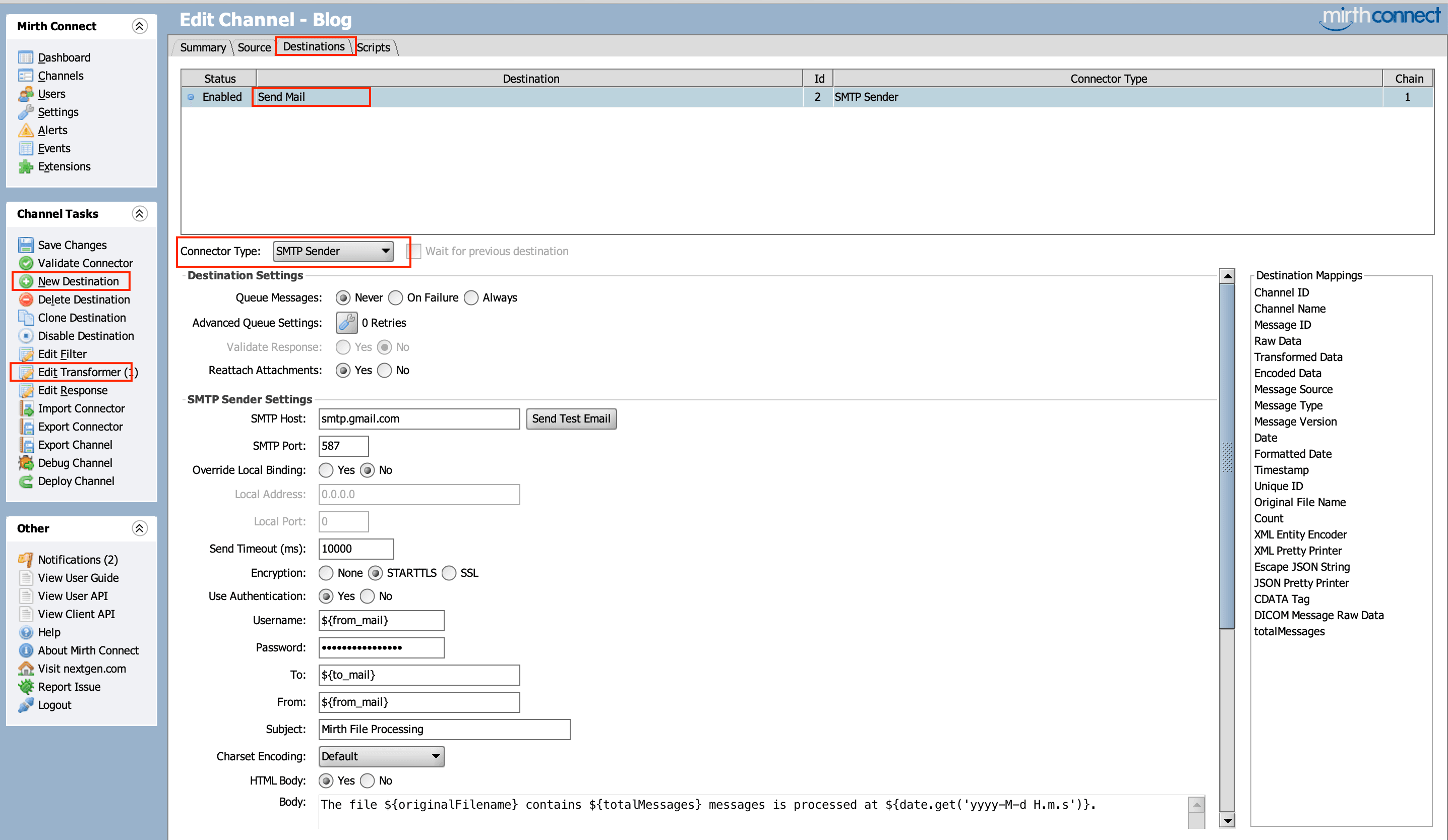Click the Original File Name mapping

click(1300, 503)
